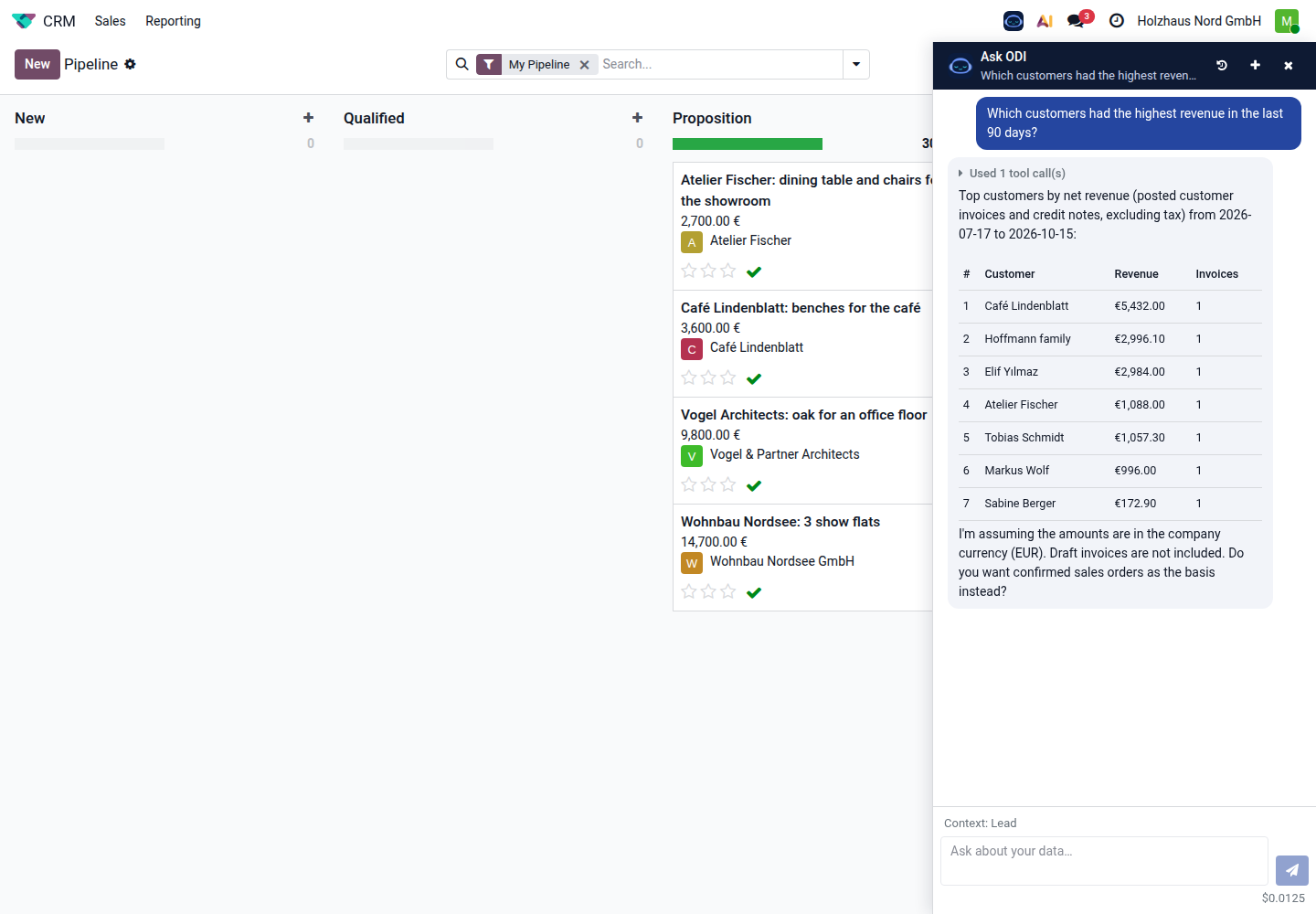The width and height of the screenshot is (1316, 914).
Task: Set first priority star on Café Lindenblatt card
Action: [x=689, y=377]
